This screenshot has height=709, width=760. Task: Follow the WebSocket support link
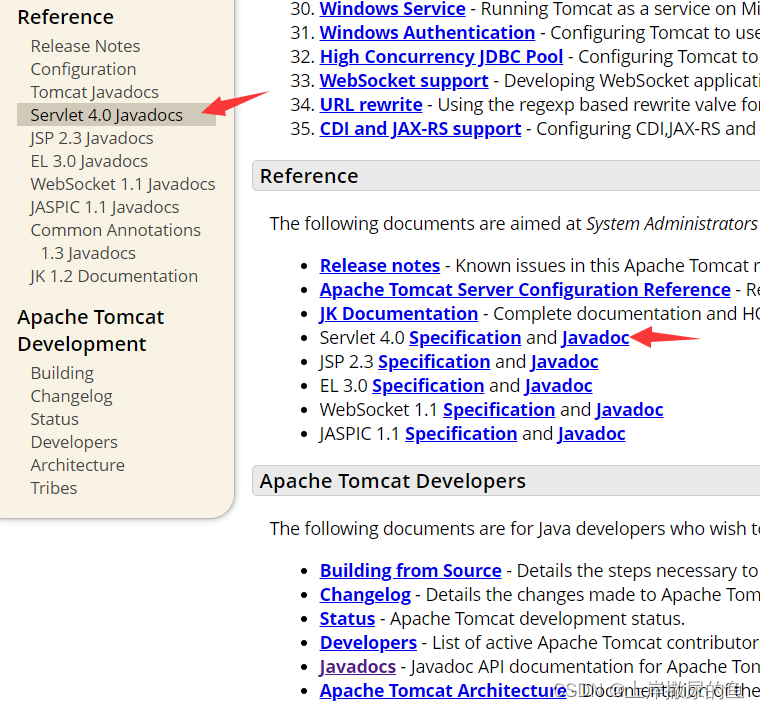click(404, 80)
